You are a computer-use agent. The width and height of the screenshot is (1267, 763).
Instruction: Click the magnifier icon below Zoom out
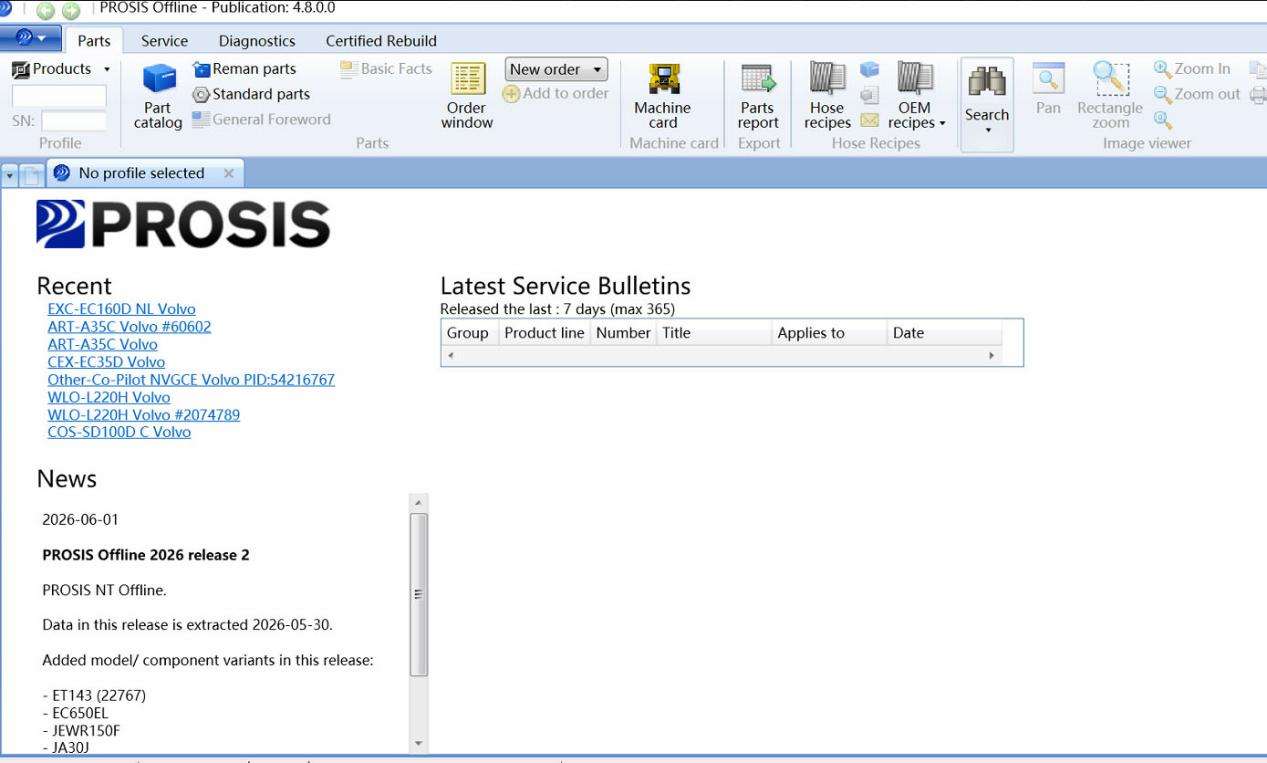coord(1162,119)
